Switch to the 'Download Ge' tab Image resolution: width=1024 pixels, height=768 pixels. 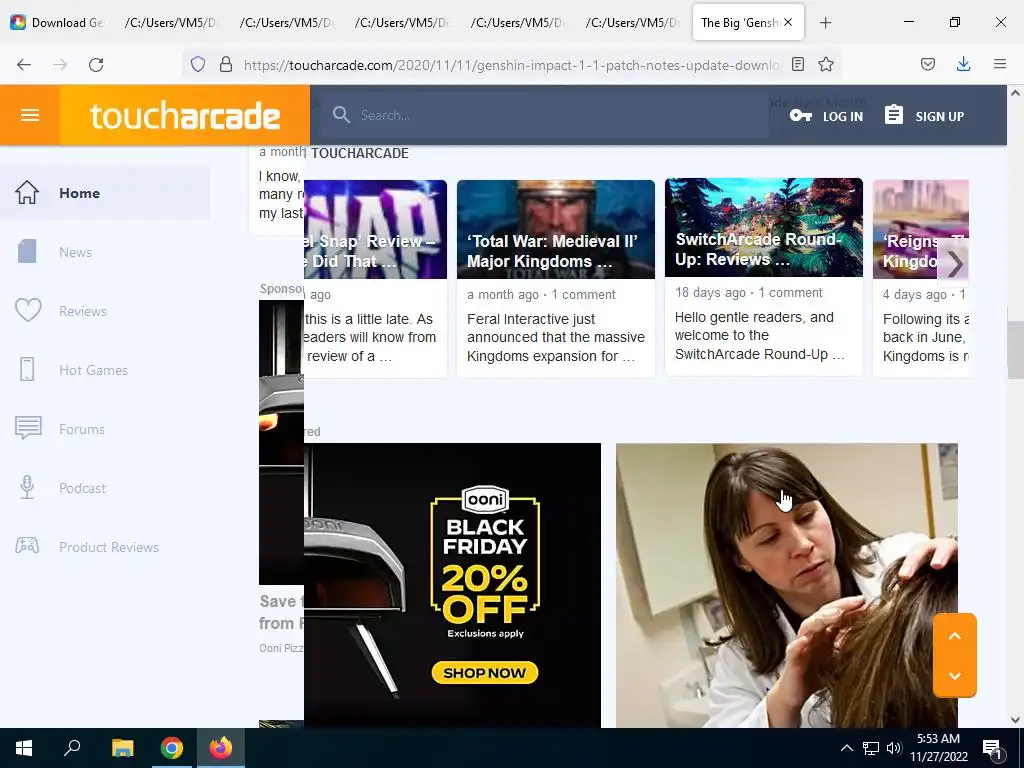57,22
